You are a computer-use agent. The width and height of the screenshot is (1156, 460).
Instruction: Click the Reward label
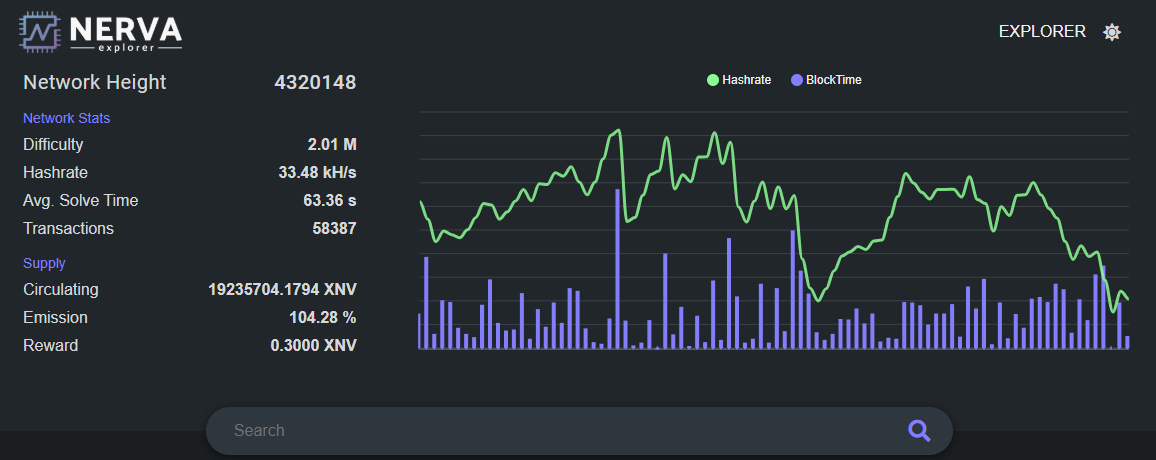50,345
